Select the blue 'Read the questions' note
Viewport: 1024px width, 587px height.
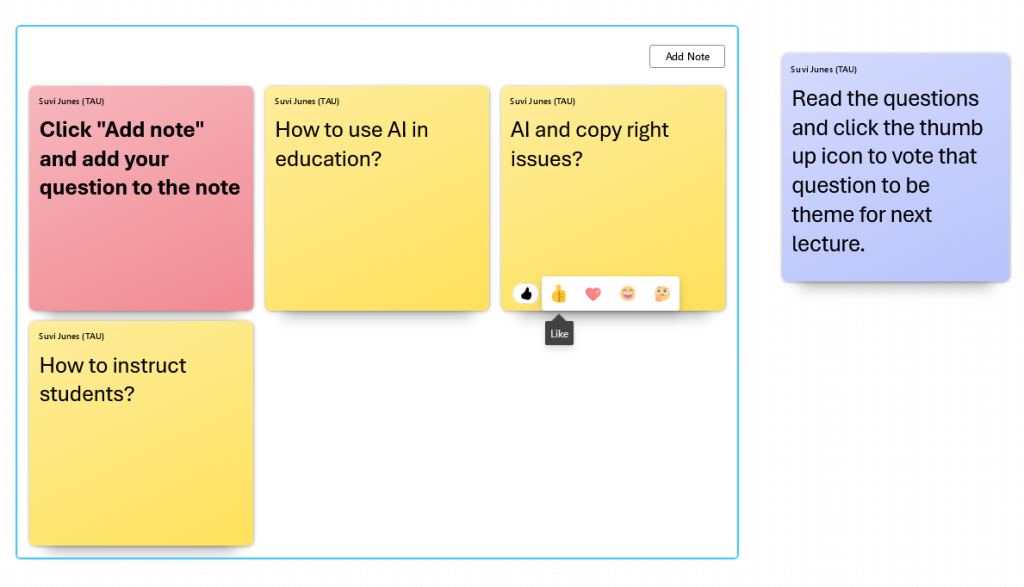tap(895, 170)
